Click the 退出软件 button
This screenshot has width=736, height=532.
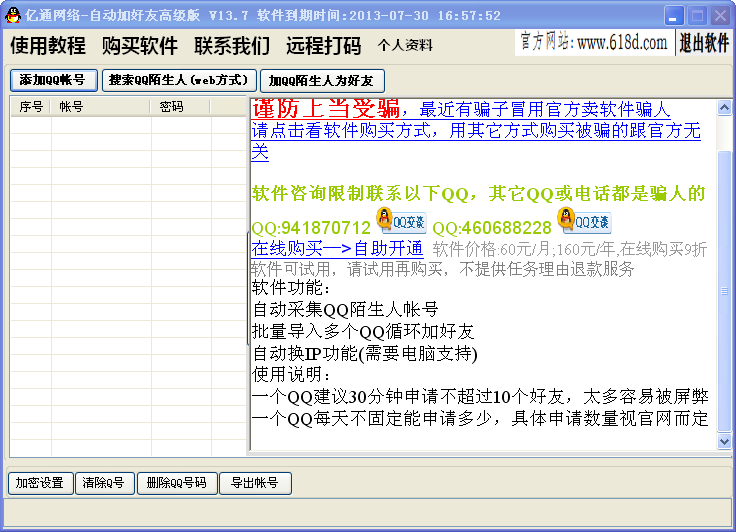click(x=704, y=43)
